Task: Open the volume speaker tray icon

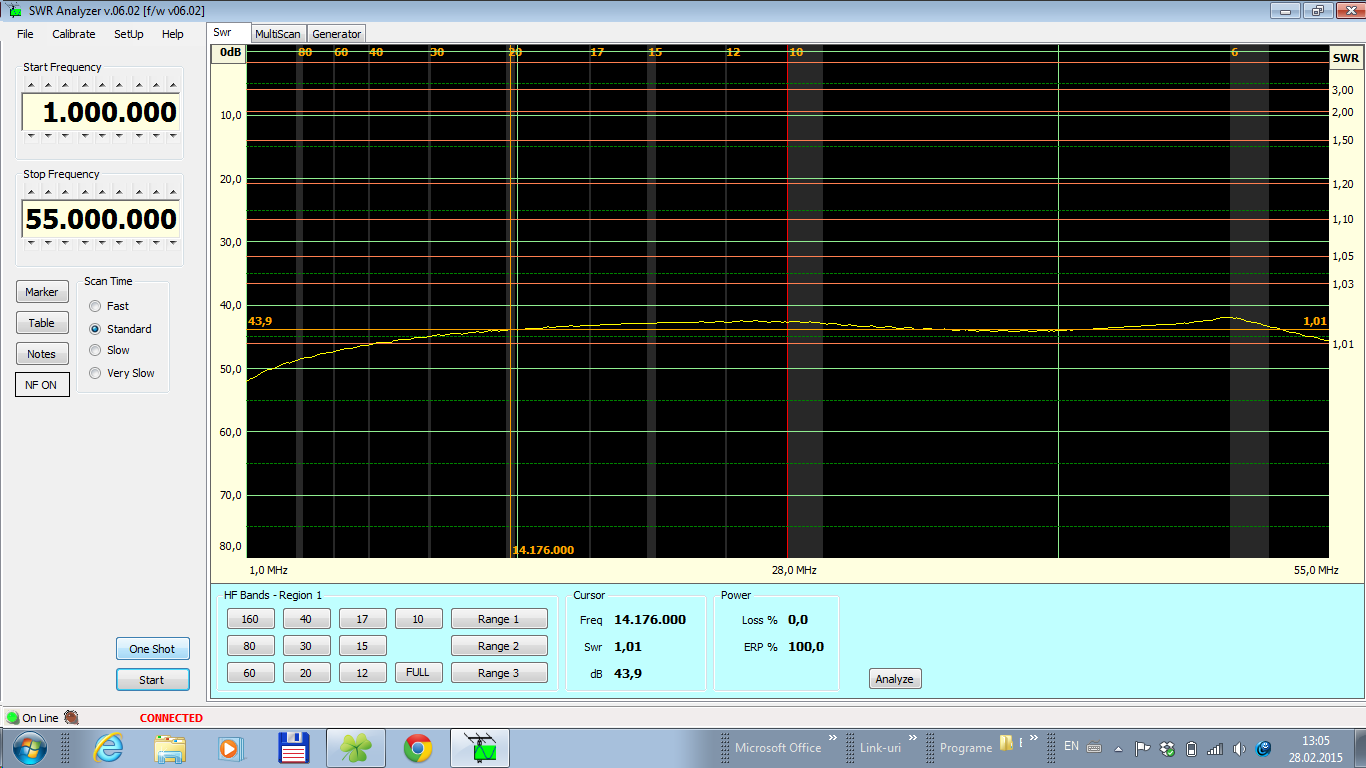Action: coord(1239,748)
